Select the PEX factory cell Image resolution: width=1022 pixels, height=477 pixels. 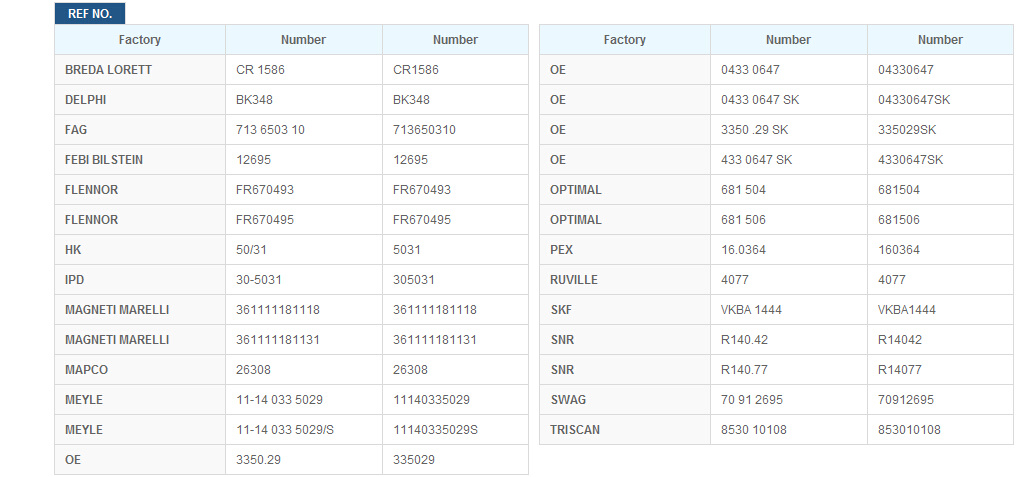tap(625, 250)
